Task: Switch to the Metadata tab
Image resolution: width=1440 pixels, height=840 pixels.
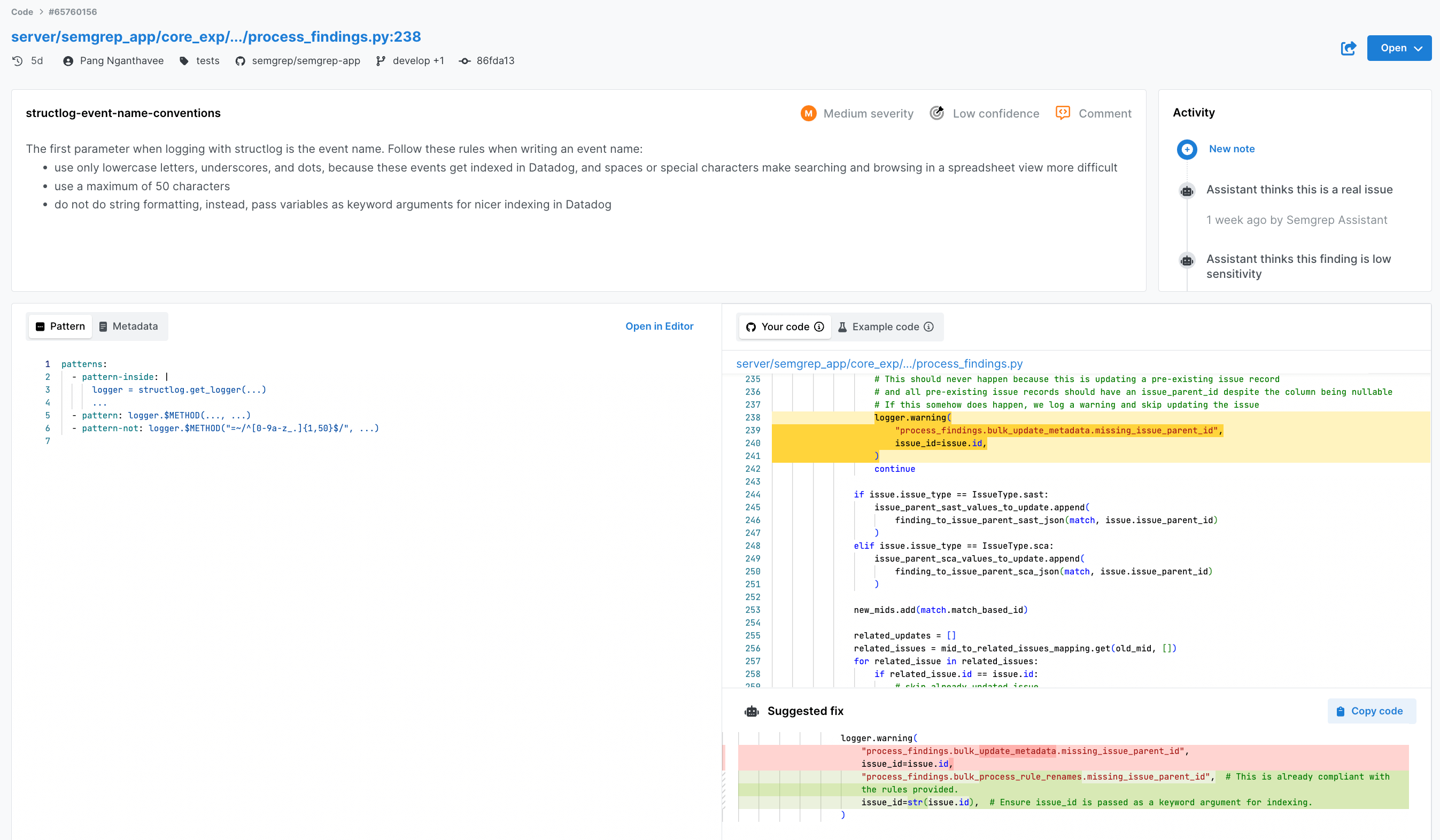Action: 129,326
